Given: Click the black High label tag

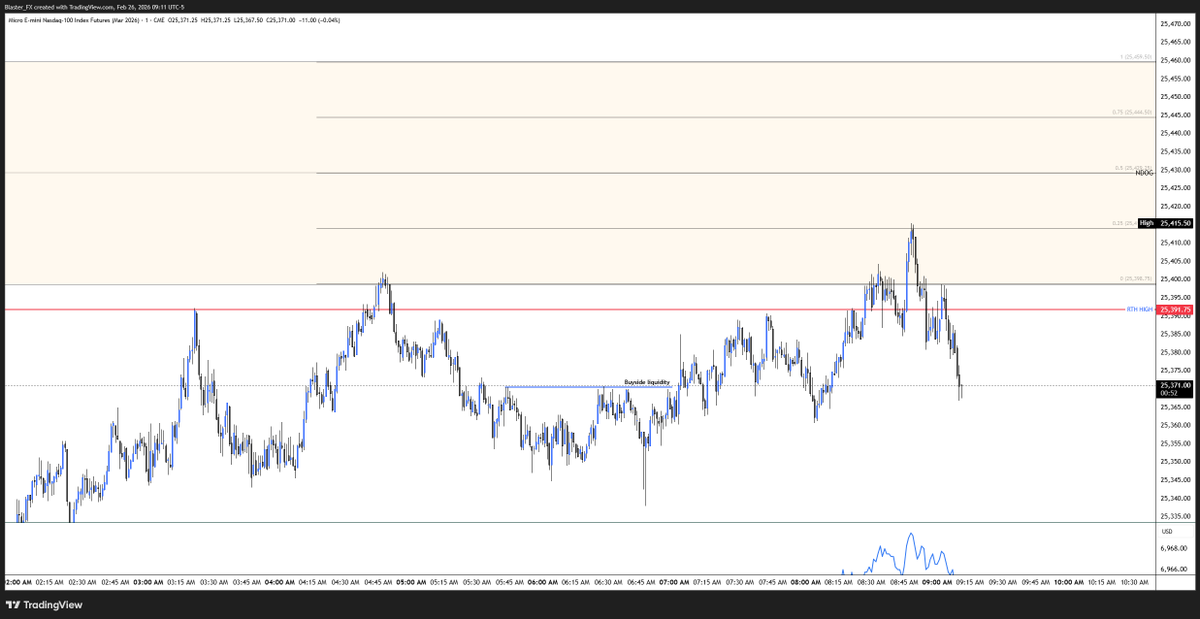Looking at the screenshot, I should point(1146,223).
